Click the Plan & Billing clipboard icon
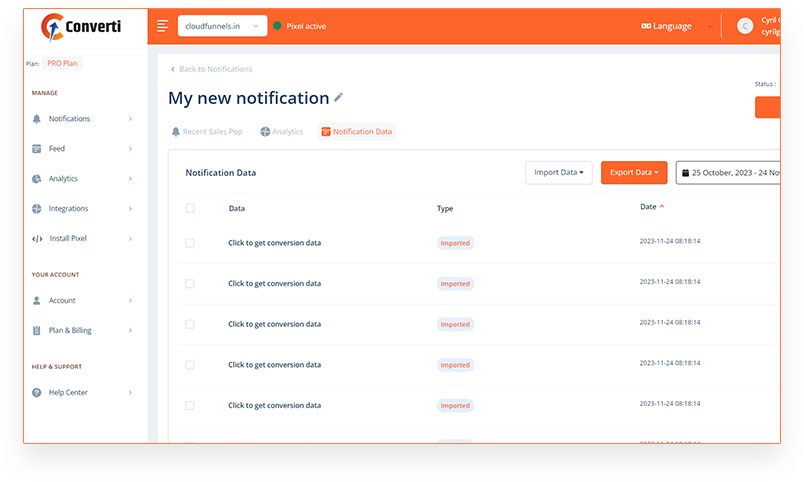Screen dimensions: 804x482 [36, 331]
